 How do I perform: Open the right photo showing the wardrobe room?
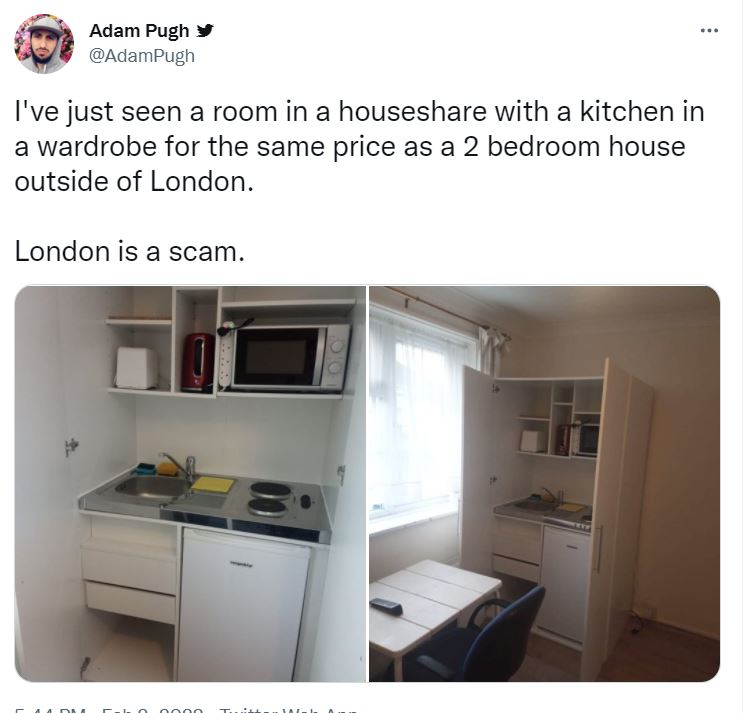point(545,483)
